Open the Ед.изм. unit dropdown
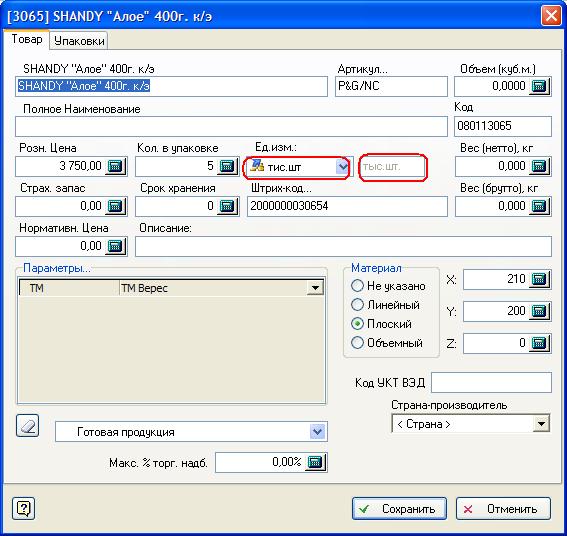The height and width of the screenshot is (536, 567). coord(342,167)
